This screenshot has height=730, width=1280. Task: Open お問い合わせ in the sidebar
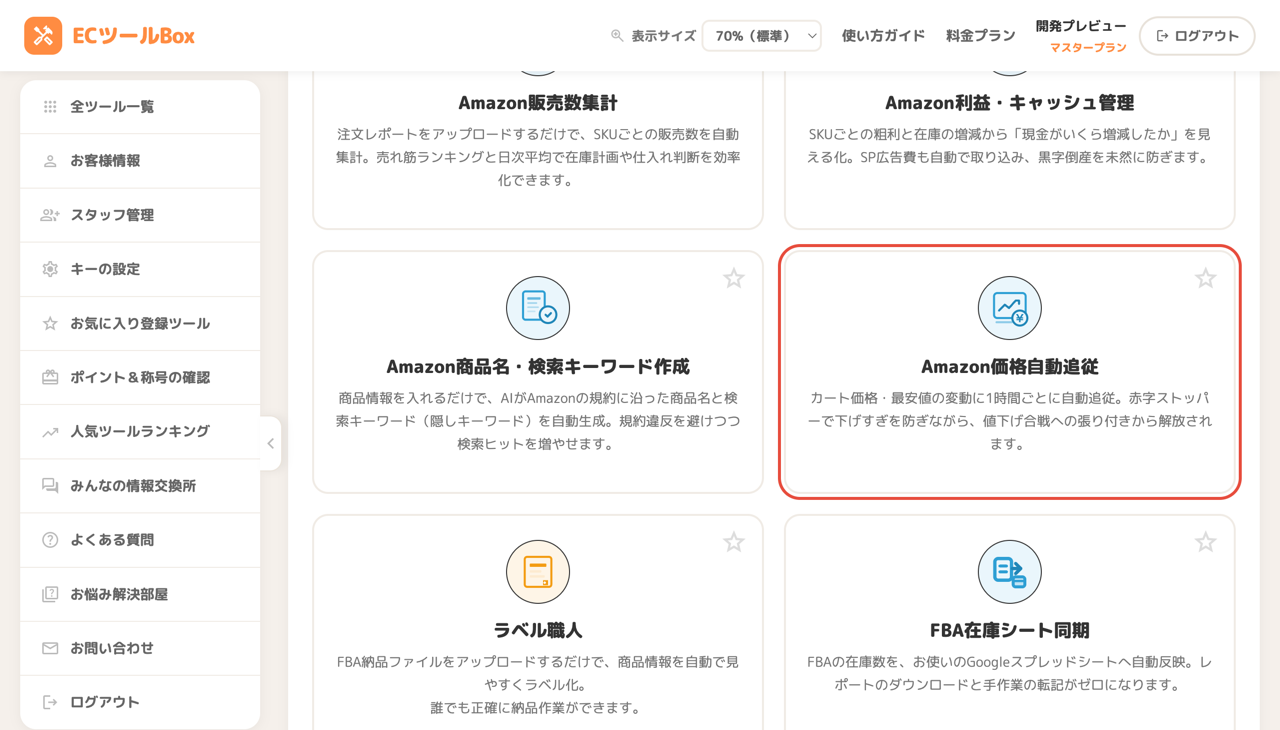point(140,648)
